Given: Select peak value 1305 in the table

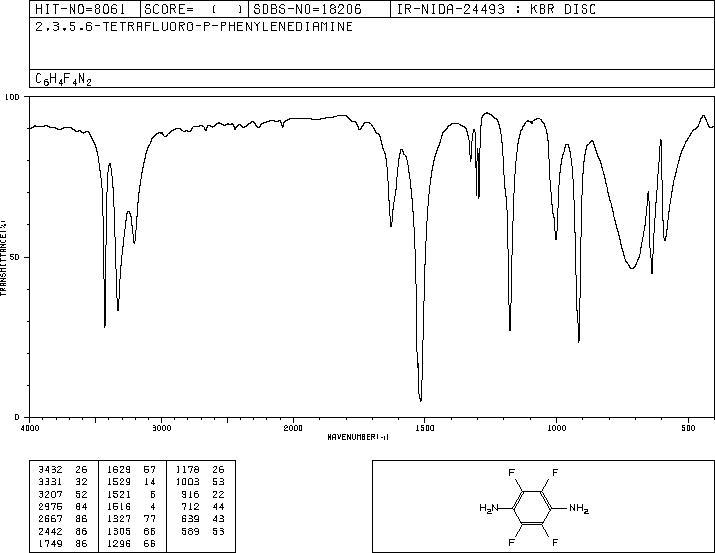Looking at the screenshot, I should coord(119,532).
